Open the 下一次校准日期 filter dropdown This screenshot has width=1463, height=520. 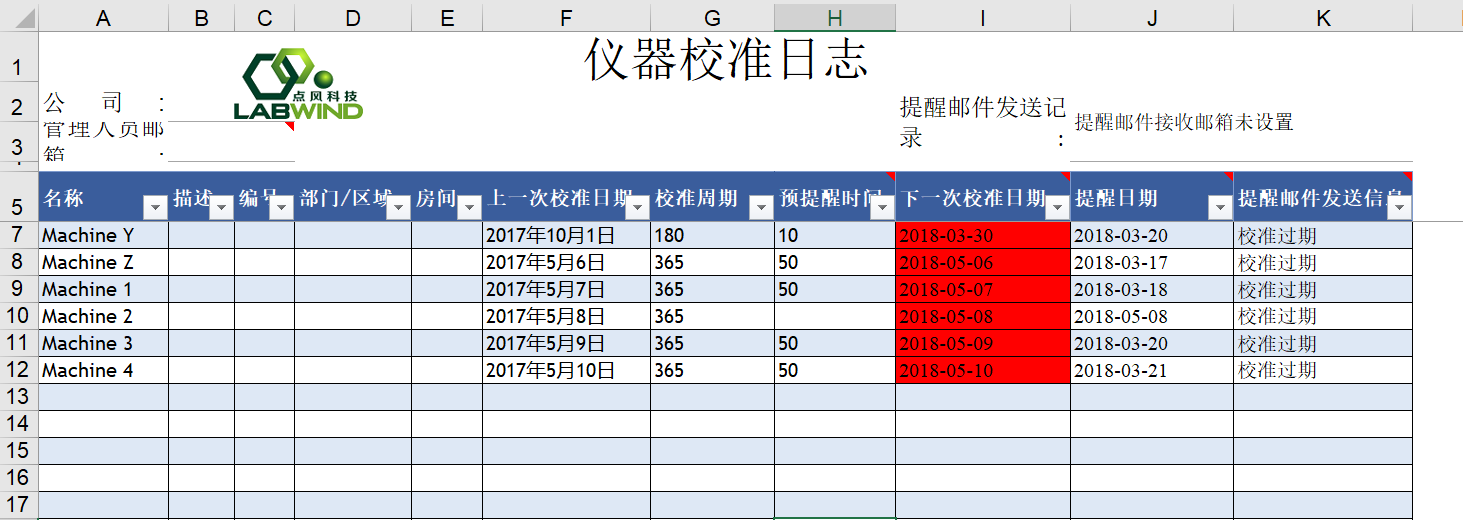1057,207
